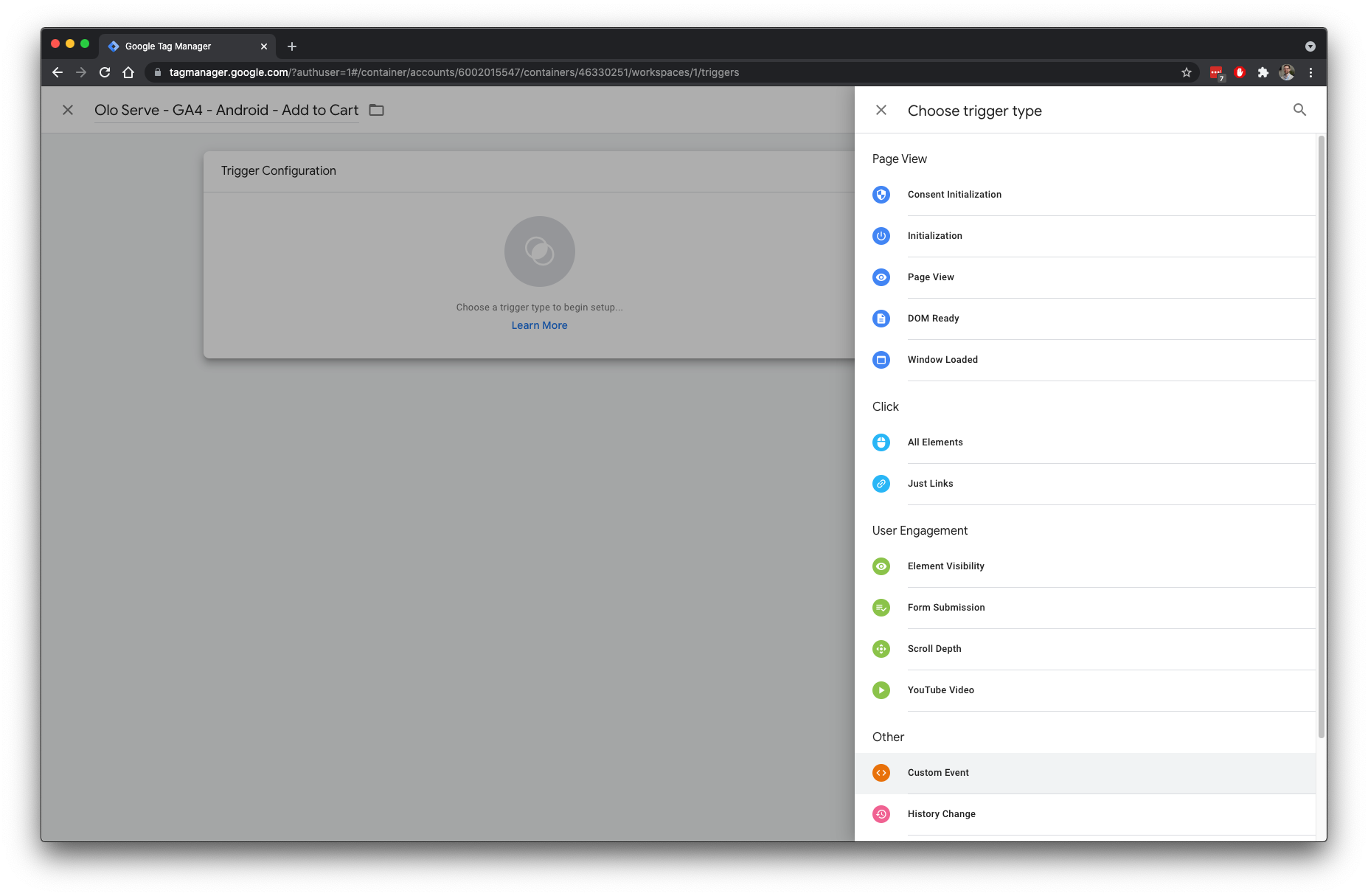Pick All Elements click trigger
The width and height of the screenshot is (1368, 896).
[x=1085, y=442]
